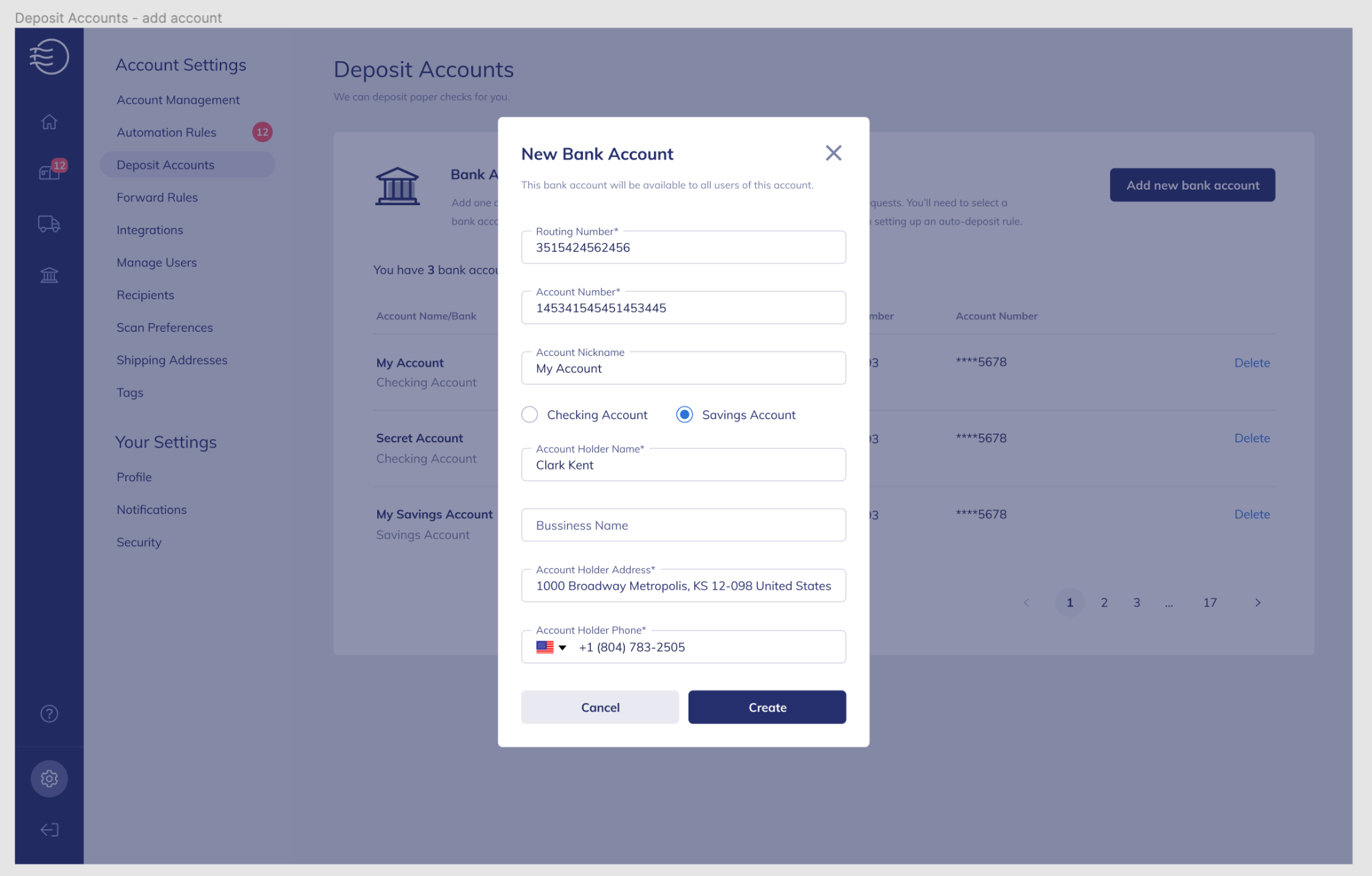
Task: Open the country code dropdown arrow
Action: [563, 647]
